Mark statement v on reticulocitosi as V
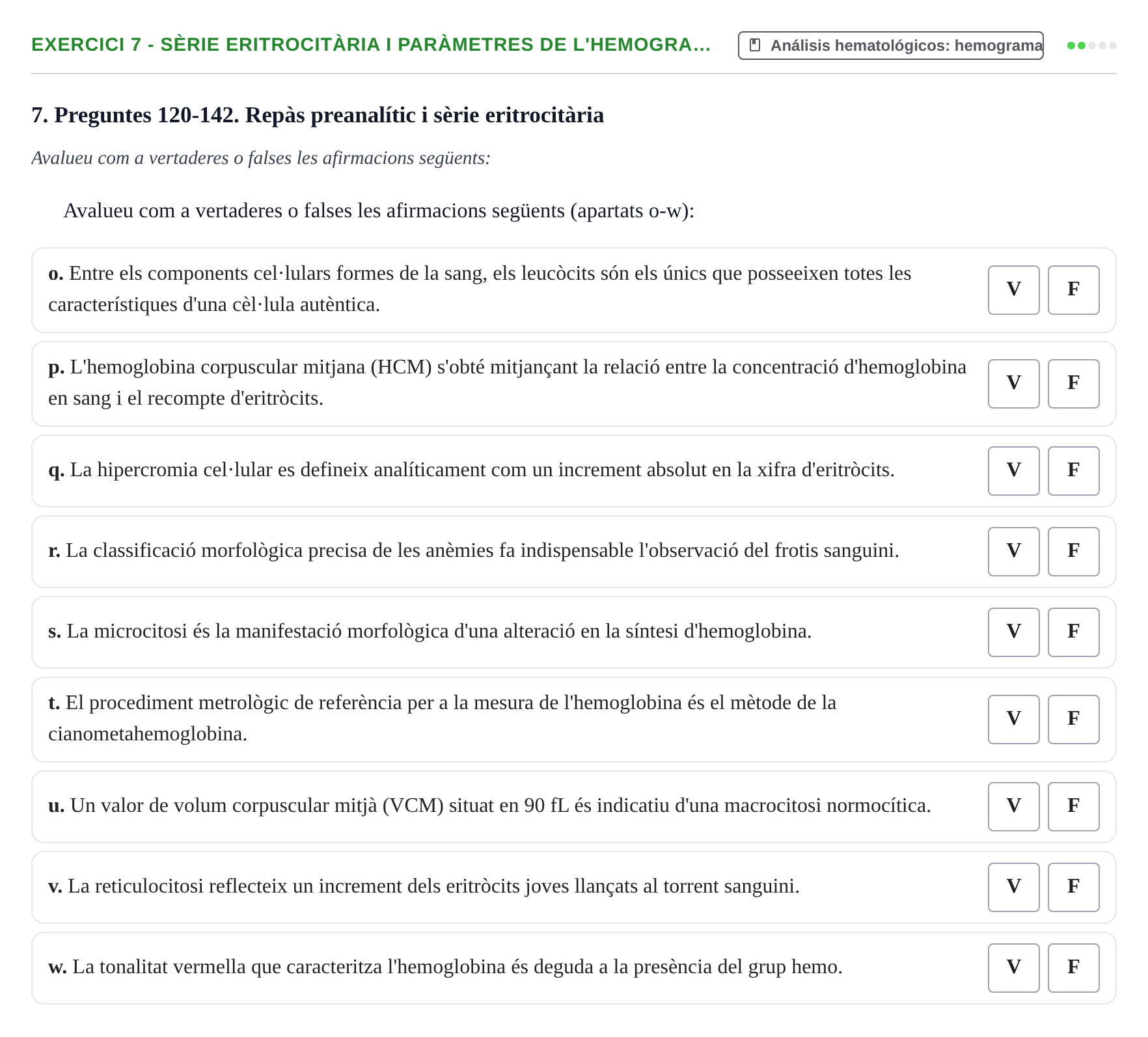 pyautogui.click(x=1013, y=887)
